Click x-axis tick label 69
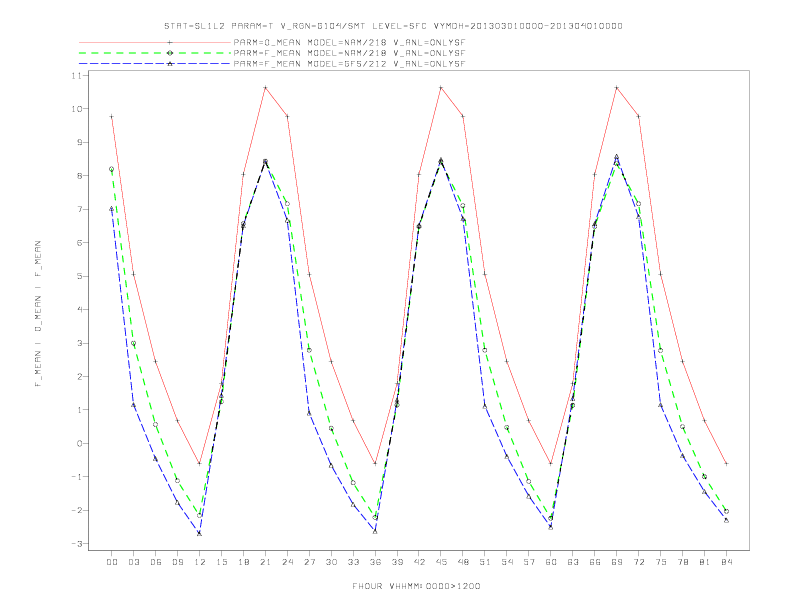The image size is (792, 612). pyautogui.click(x=617, y=562)
